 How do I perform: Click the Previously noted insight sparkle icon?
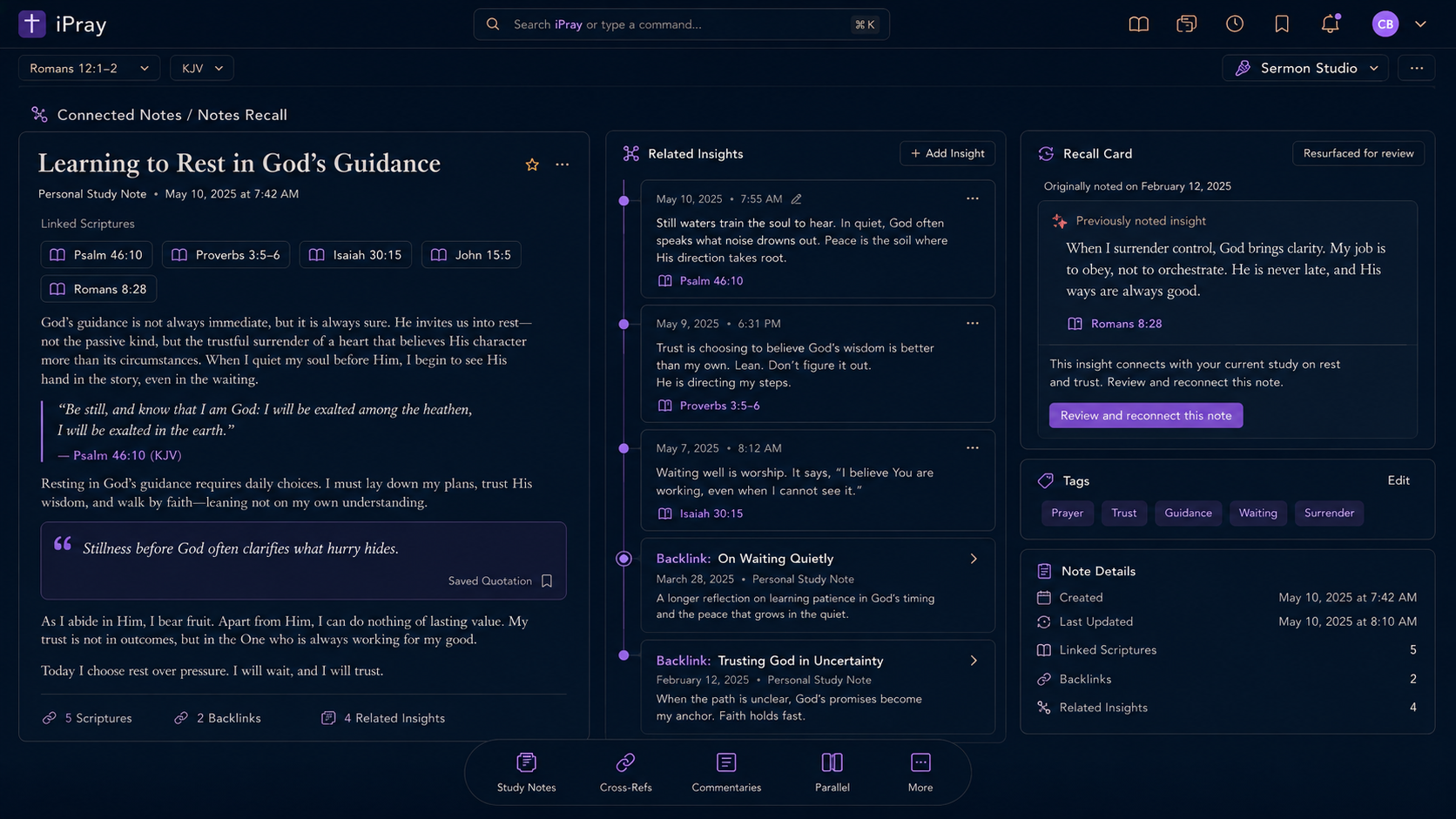(1059, 221)
